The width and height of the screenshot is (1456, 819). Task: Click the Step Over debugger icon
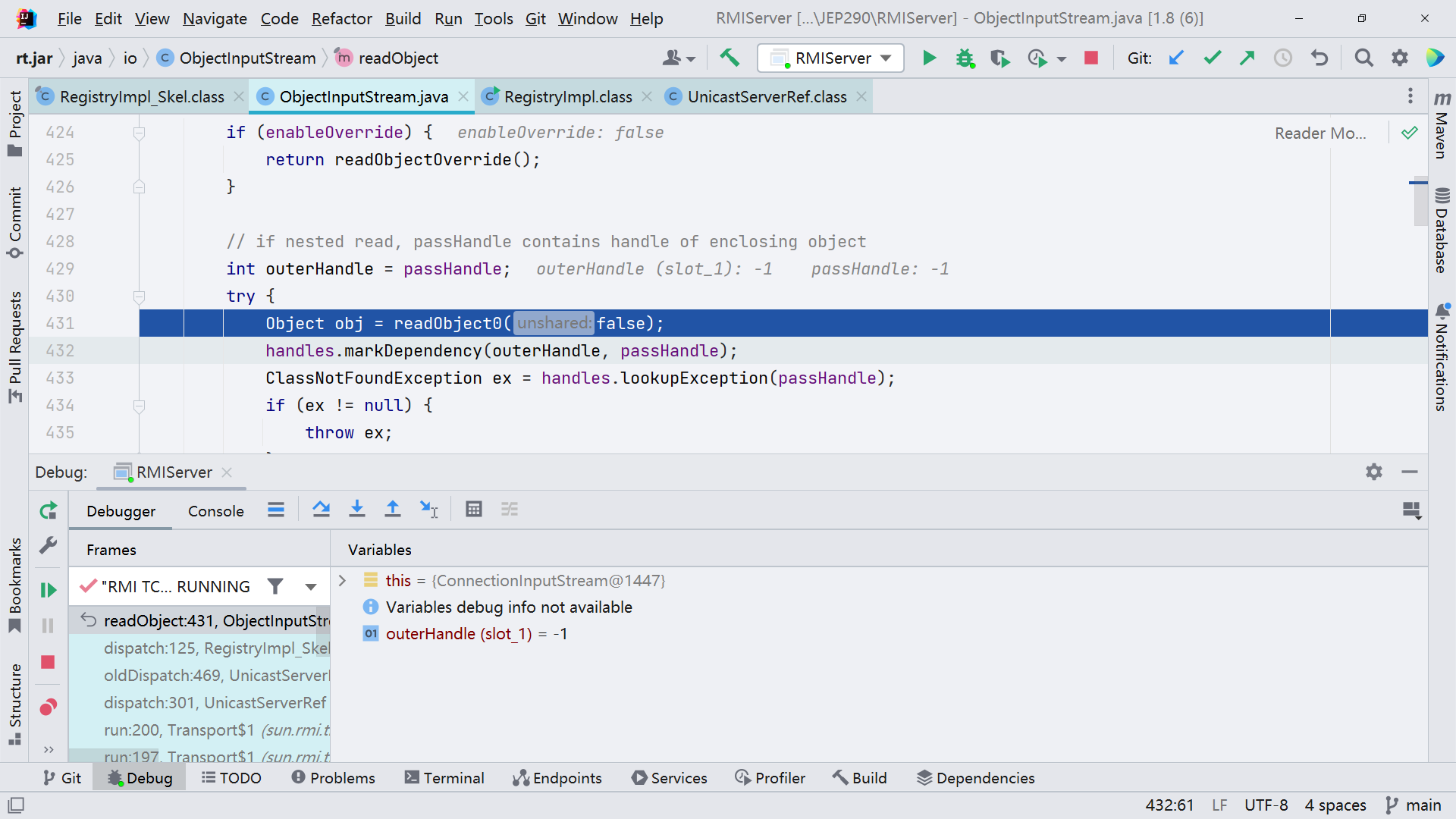click(321, 510)
